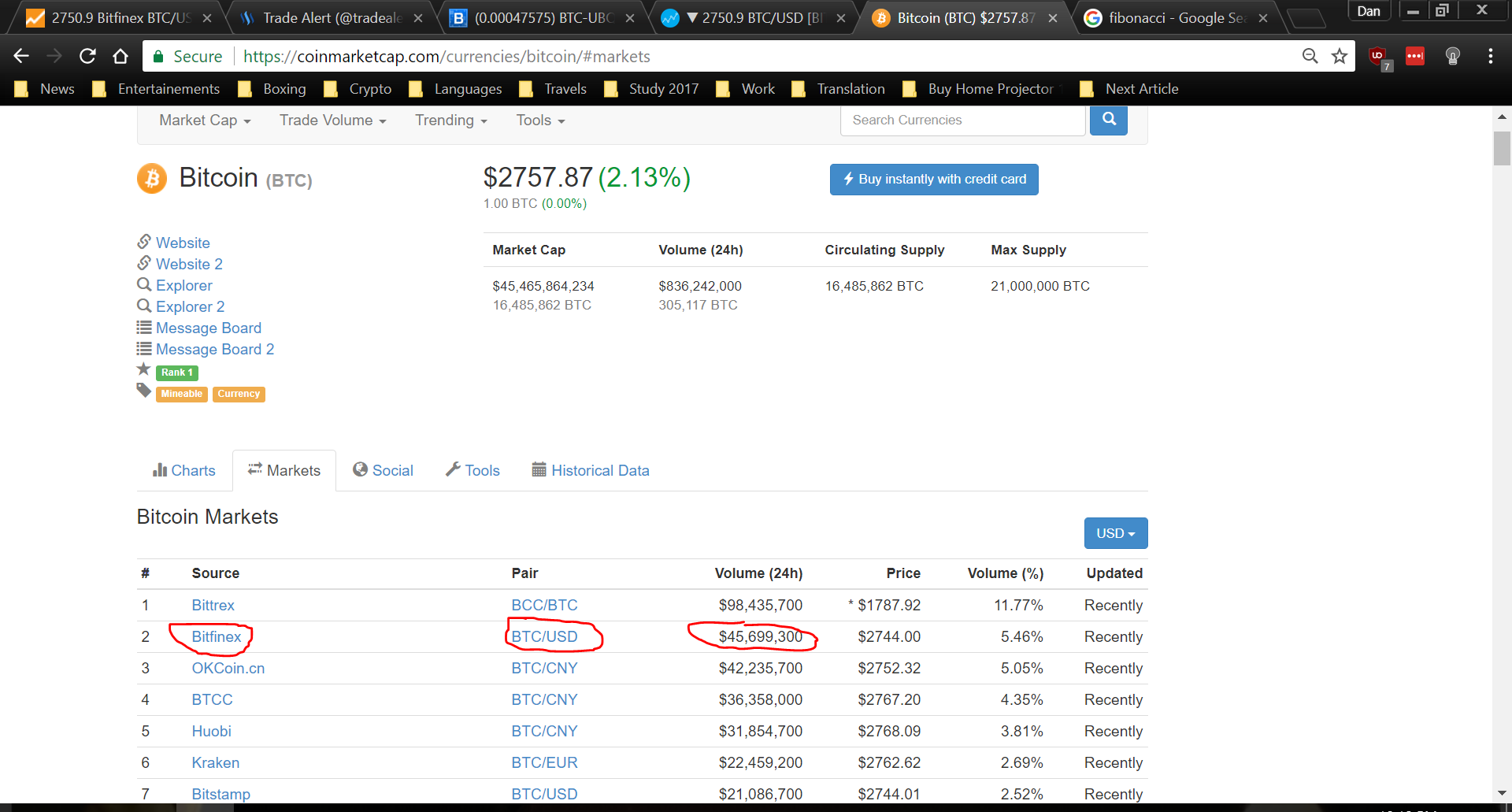Open the BCC/BTC pair link
This screenshot has height=812, width=1512.
(x=544, y=605)
